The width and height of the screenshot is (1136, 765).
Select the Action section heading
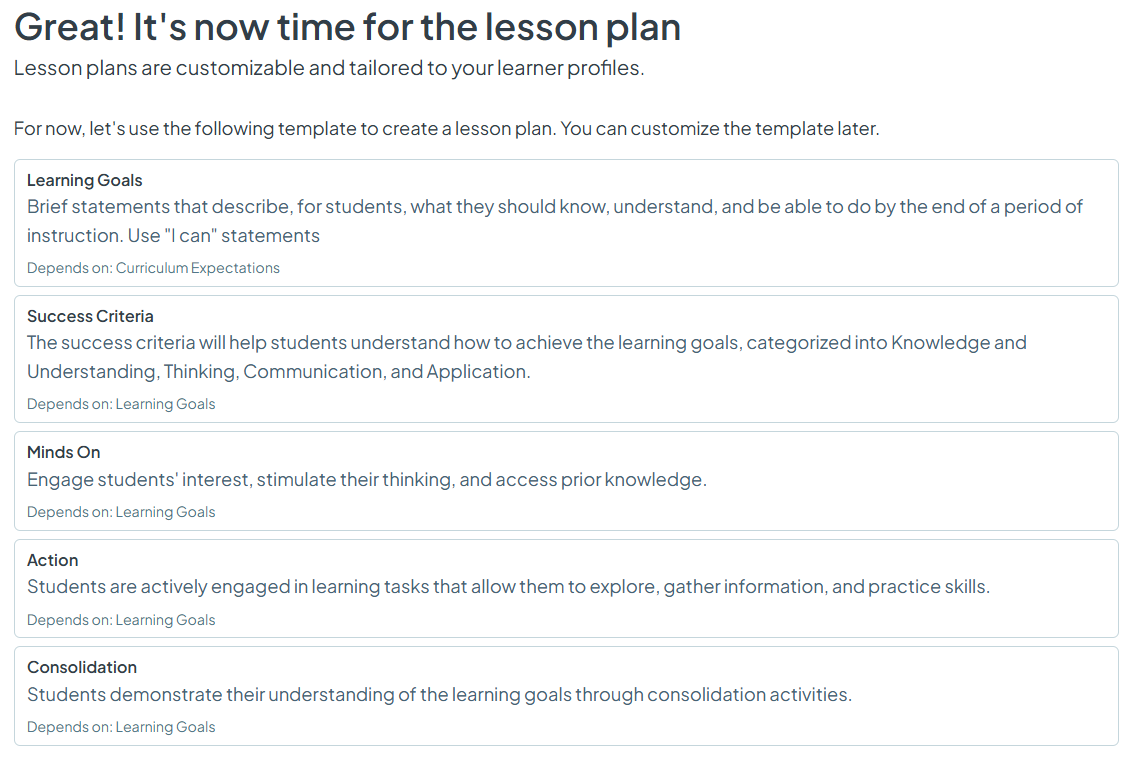(52, 560)
